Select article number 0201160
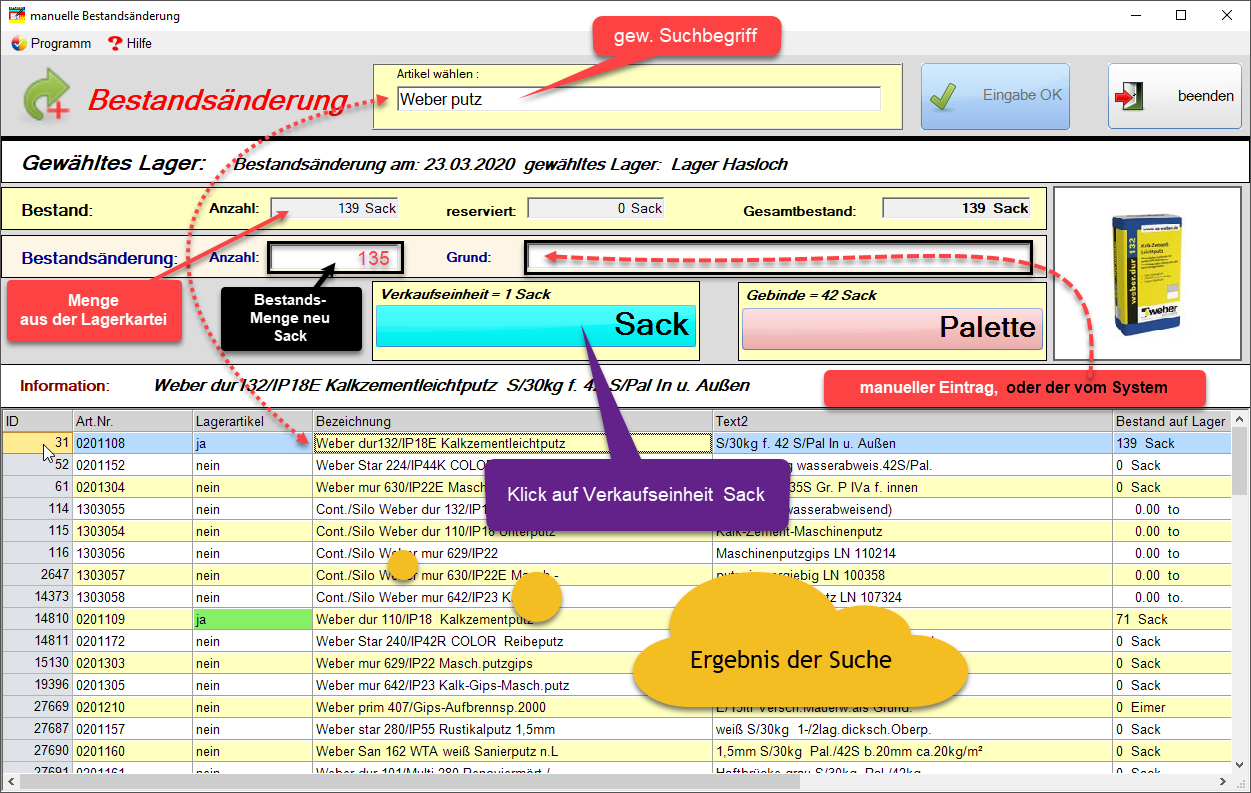Screen dimensions: 1251x793 133,751
